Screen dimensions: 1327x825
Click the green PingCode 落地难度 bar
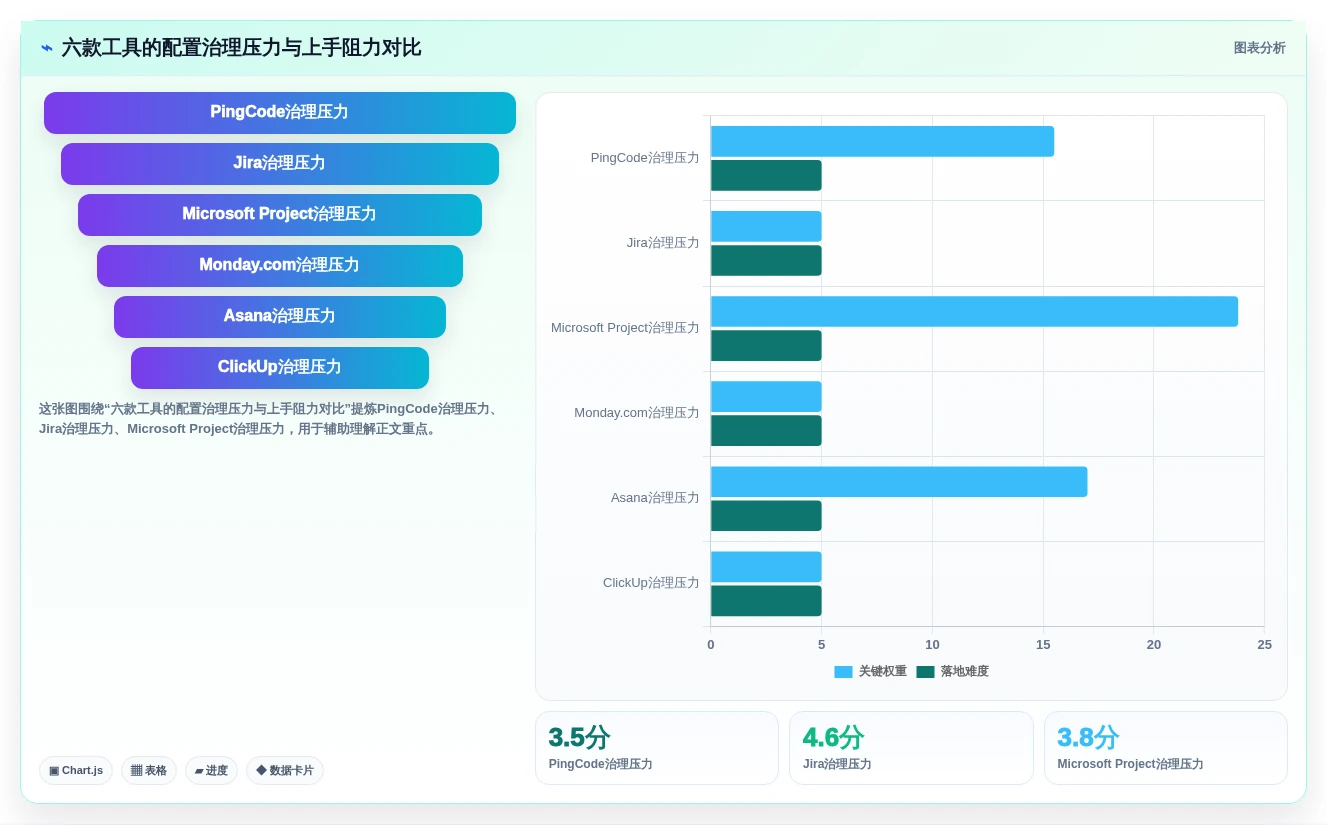click(766, 176)
